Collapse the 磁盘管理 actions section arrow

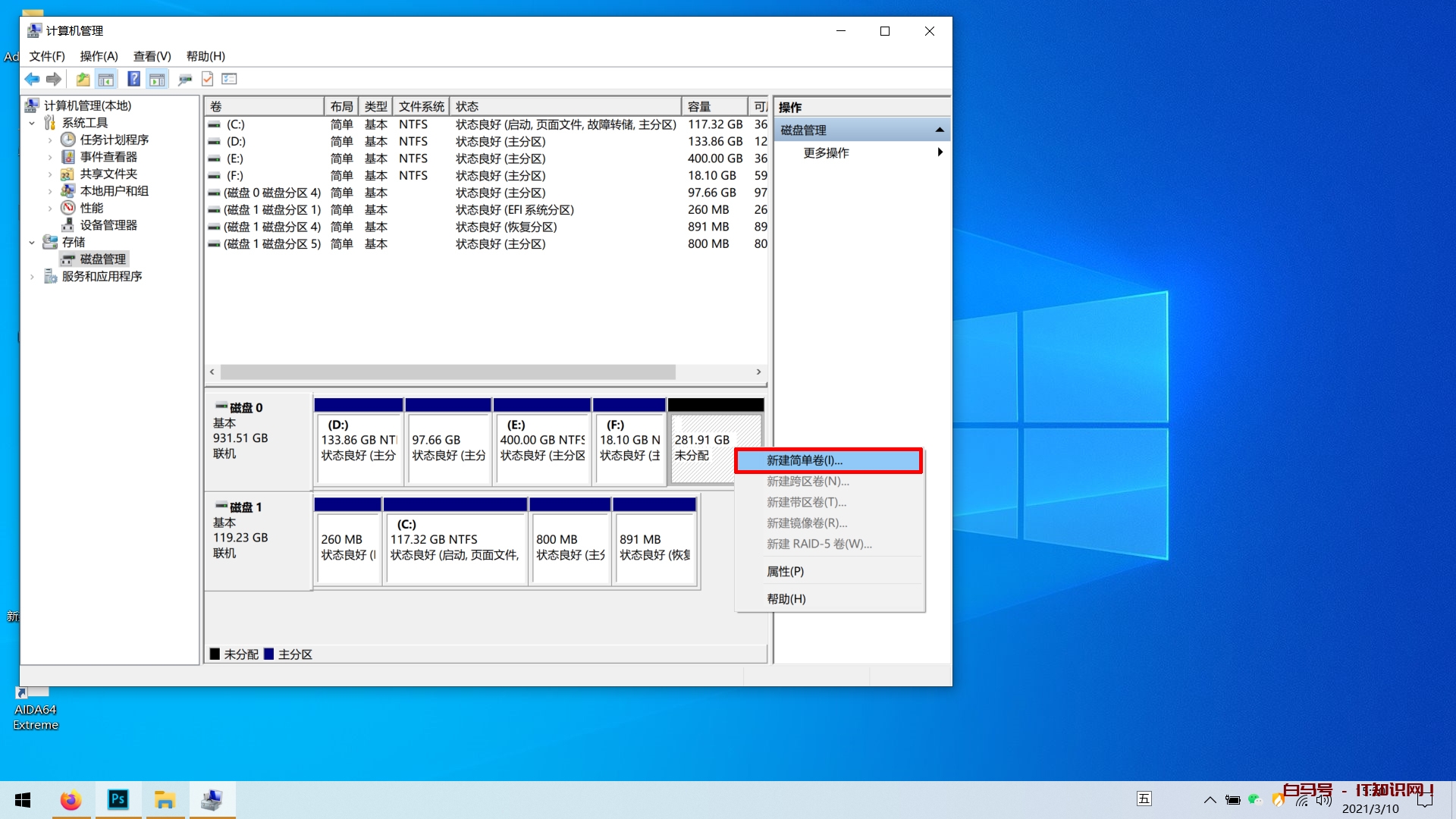point(940,130)
